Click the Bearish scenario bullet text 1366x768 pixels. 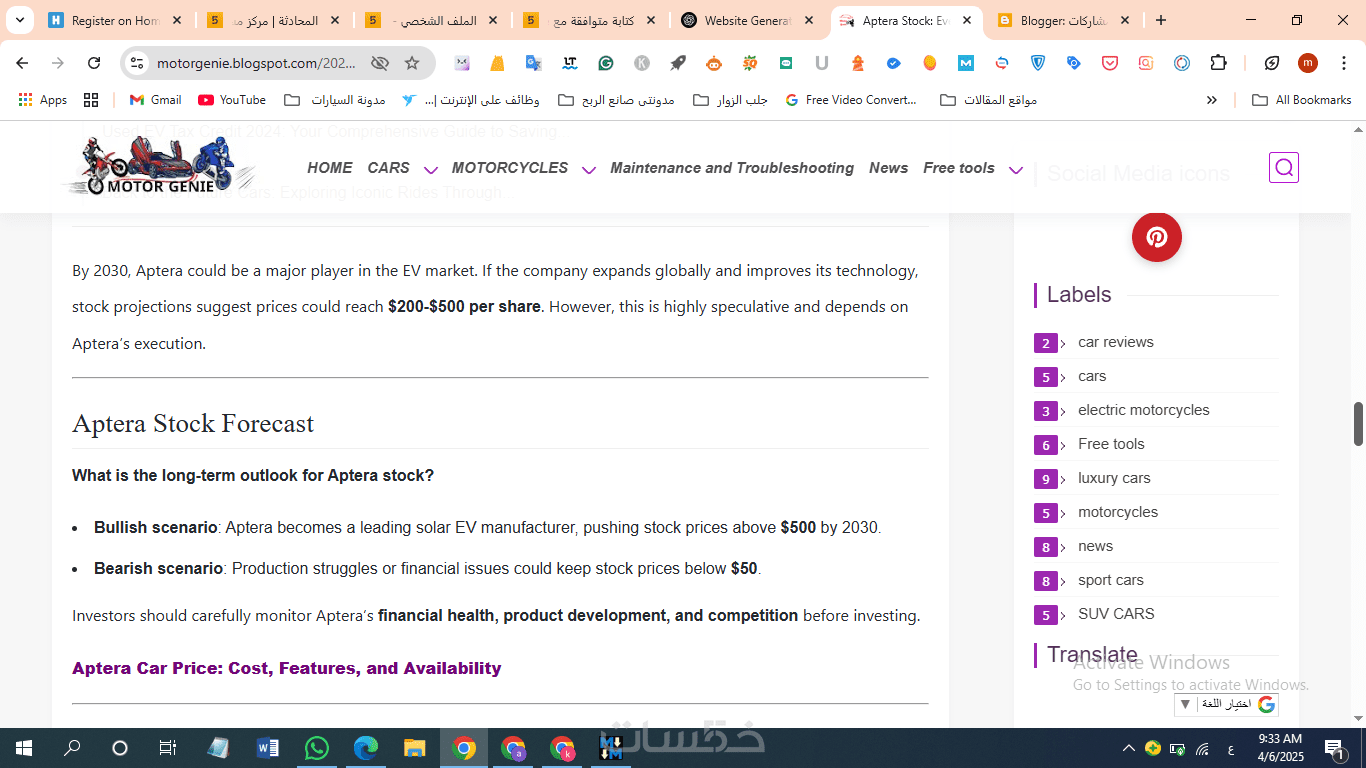428,568
